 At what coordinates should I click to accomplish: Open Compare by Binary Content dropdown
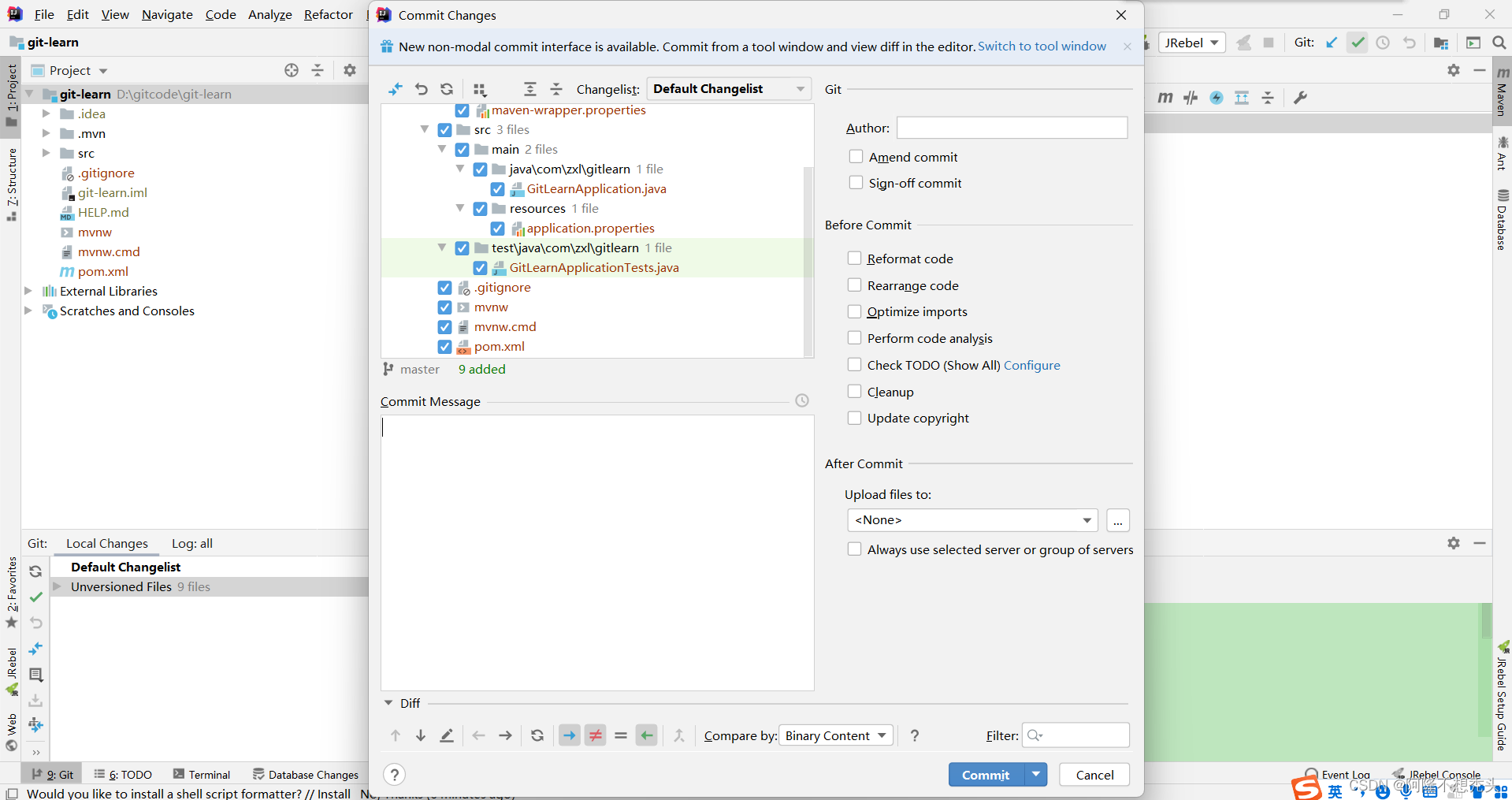pyautogui.click(x=836, y=735)
